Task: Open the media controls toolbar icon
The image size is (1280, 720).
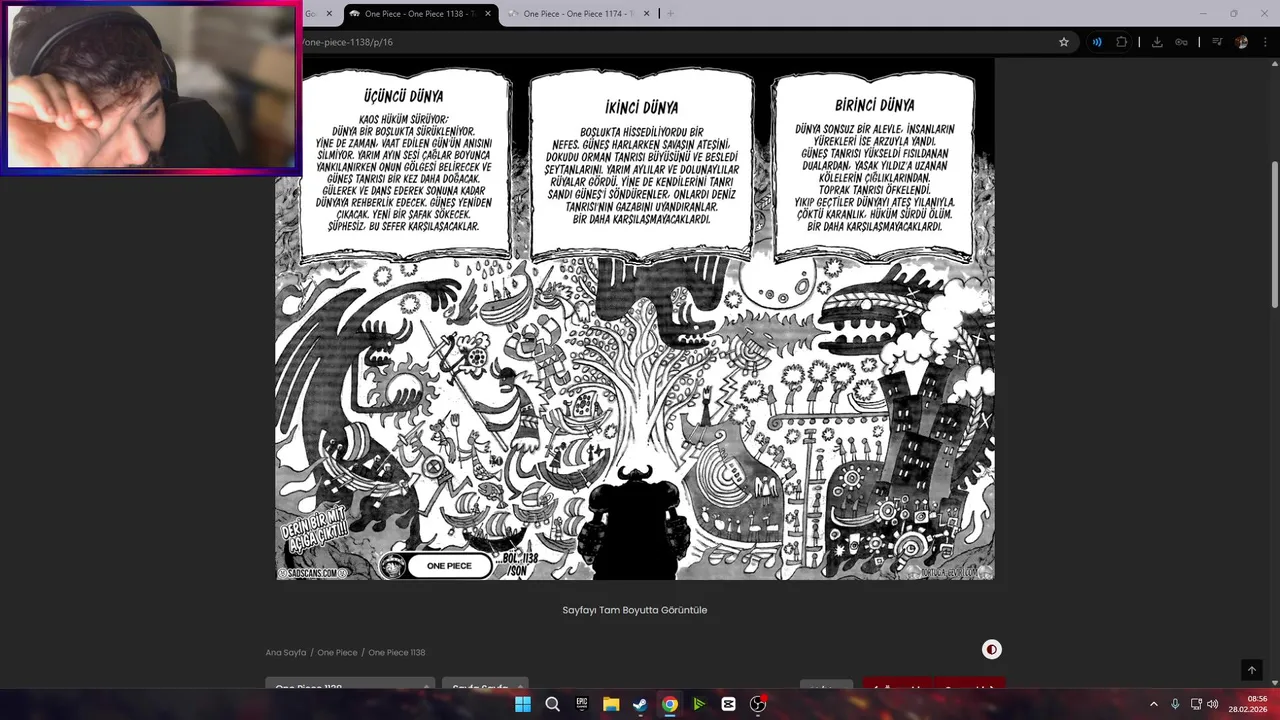Action: [x=1217, y=42]
